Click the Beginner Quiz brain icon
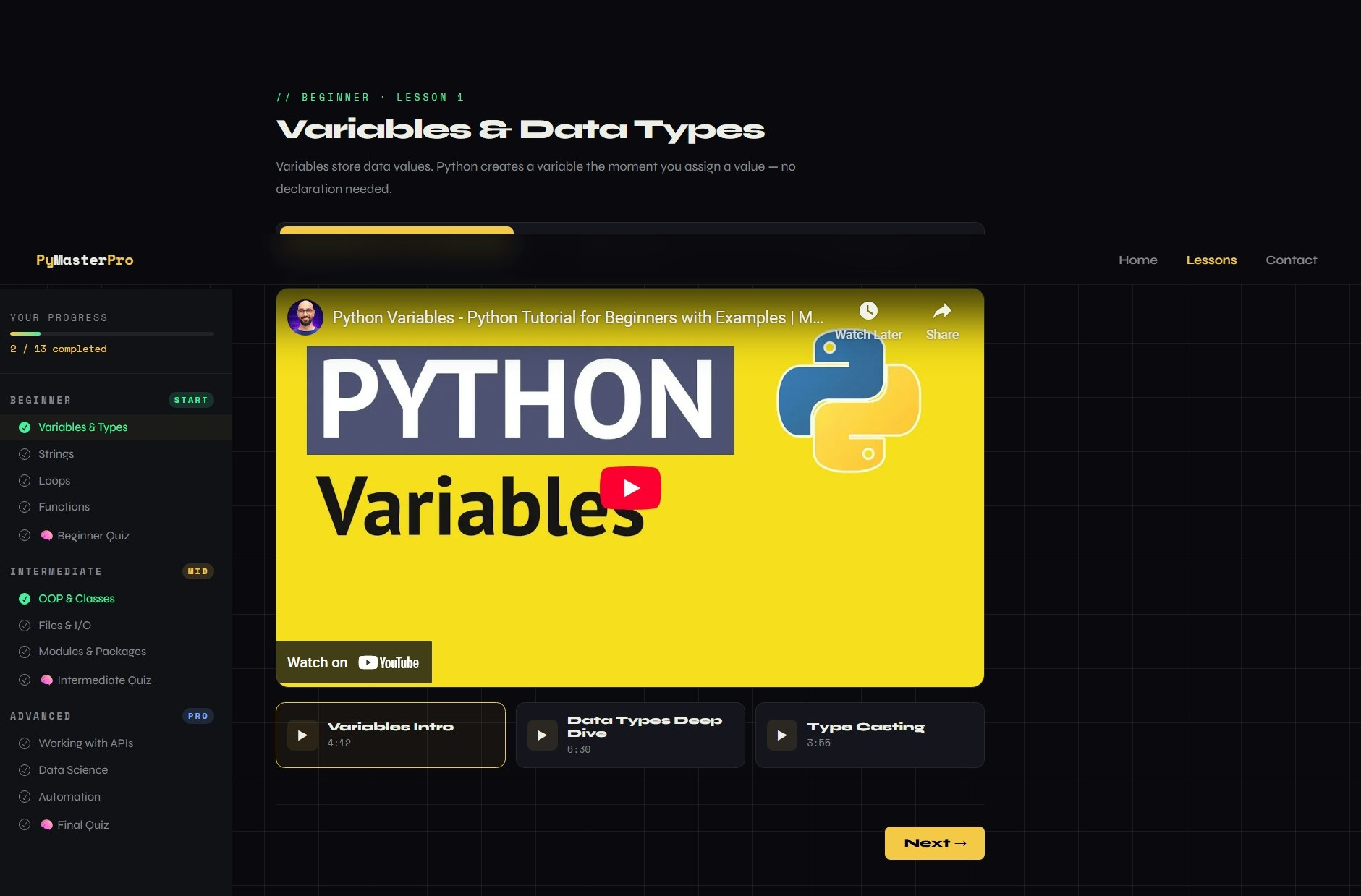The image size is (1361, 896). tap(47, 535)
